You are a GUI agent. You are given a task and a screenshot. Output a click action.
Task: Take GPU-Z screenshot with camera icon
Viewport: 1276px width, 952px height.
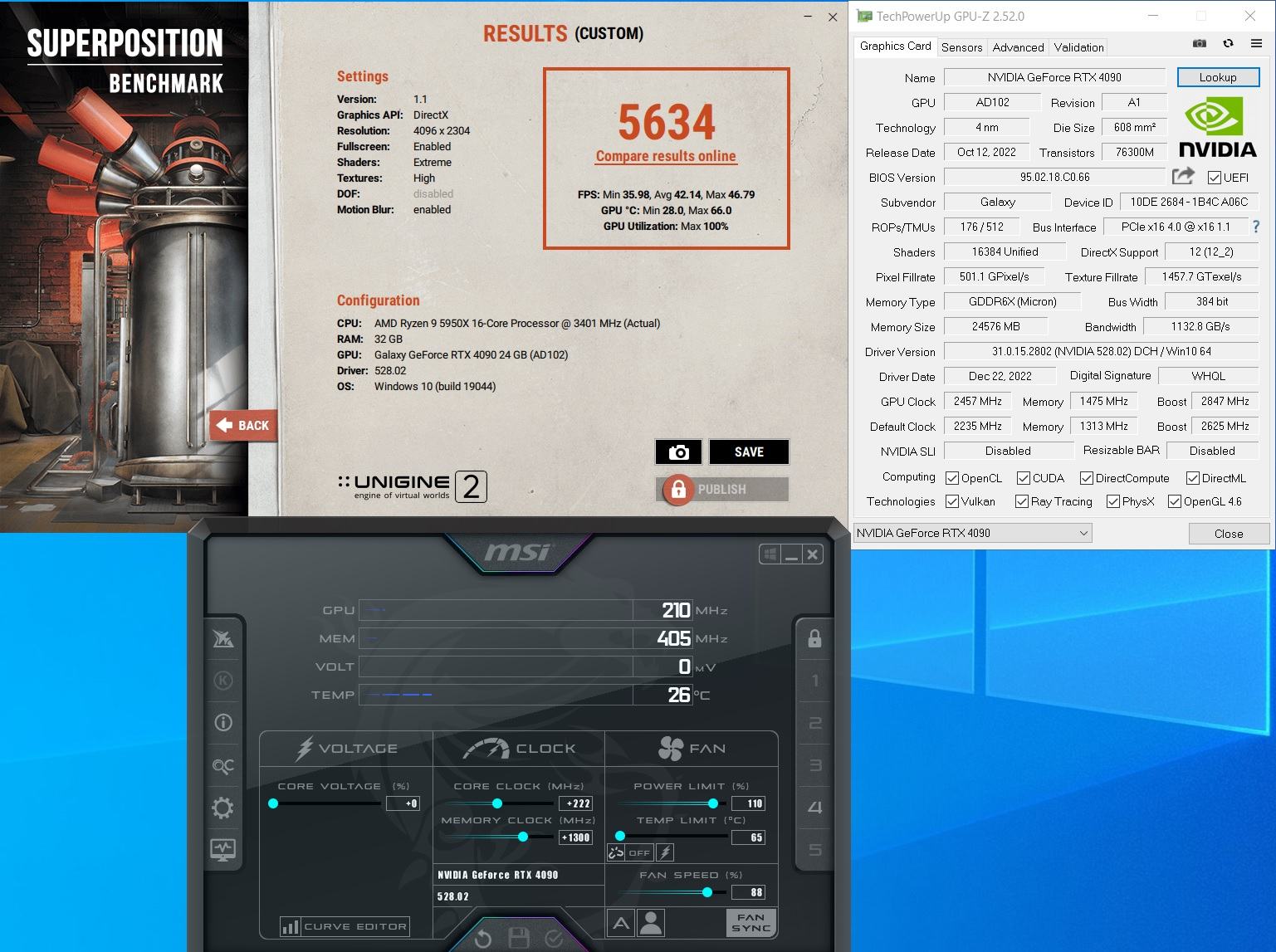(1200, 43)
